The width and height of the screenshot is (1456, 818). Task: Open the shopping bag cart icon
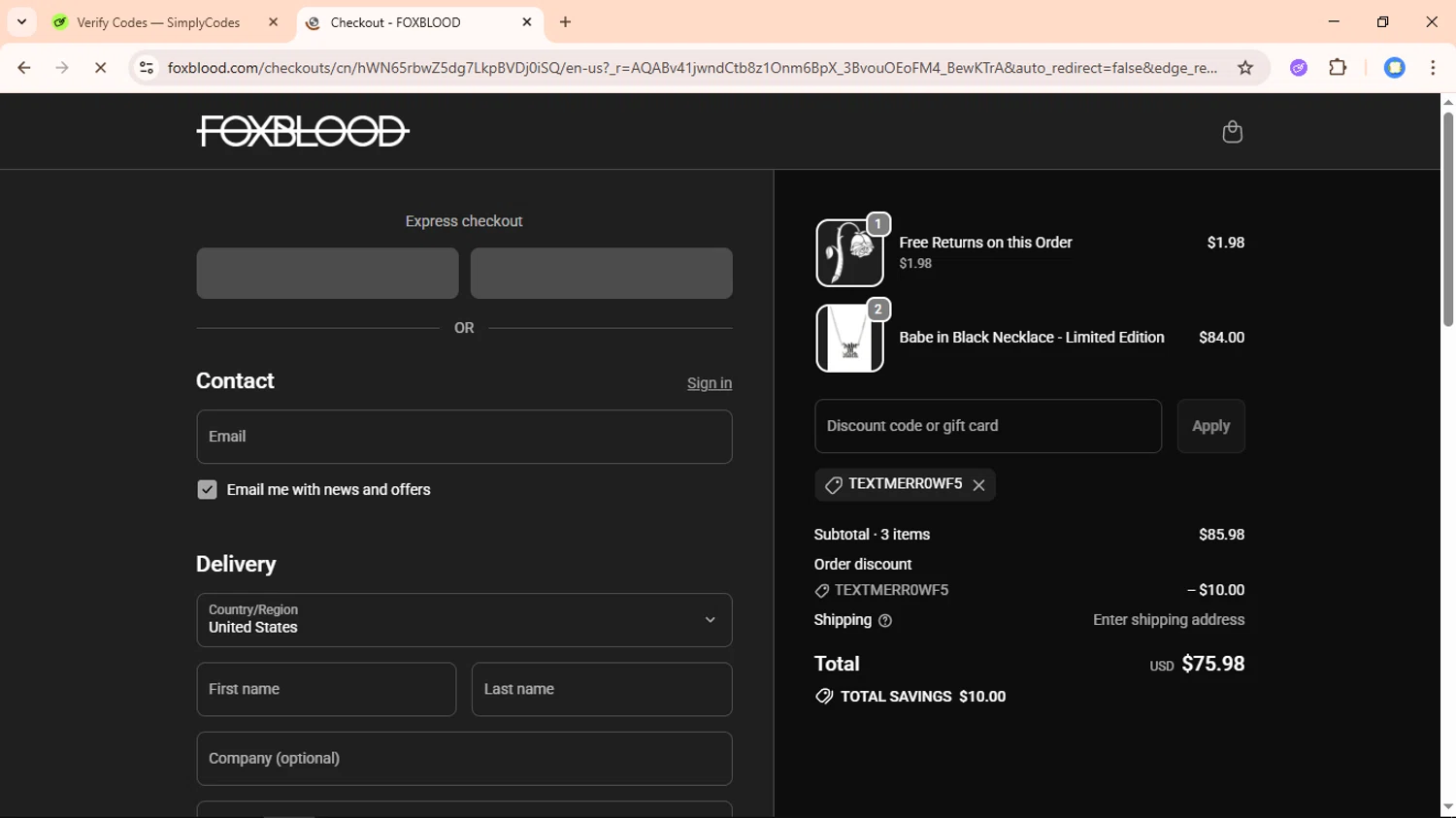(1232, 131)
